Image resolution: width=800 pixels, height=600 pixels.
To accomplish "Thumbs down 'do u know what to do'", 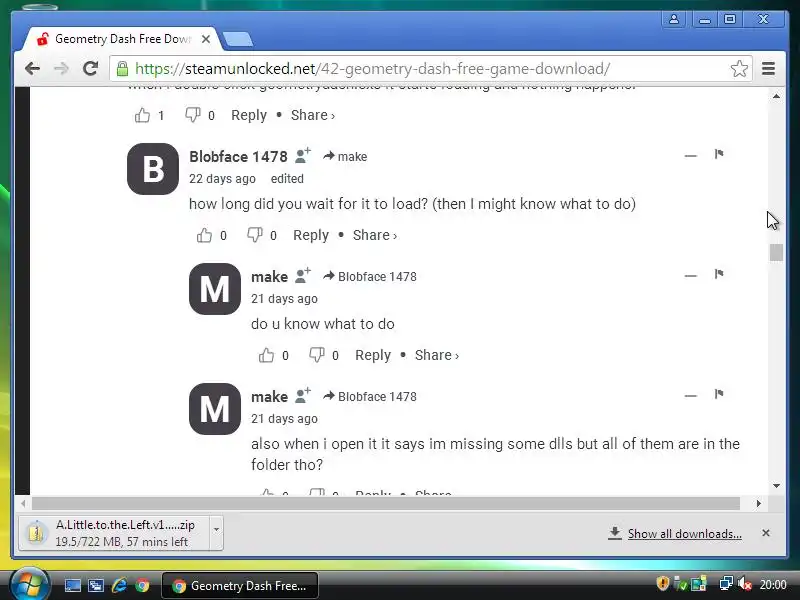I will click(x=316, y=355).
